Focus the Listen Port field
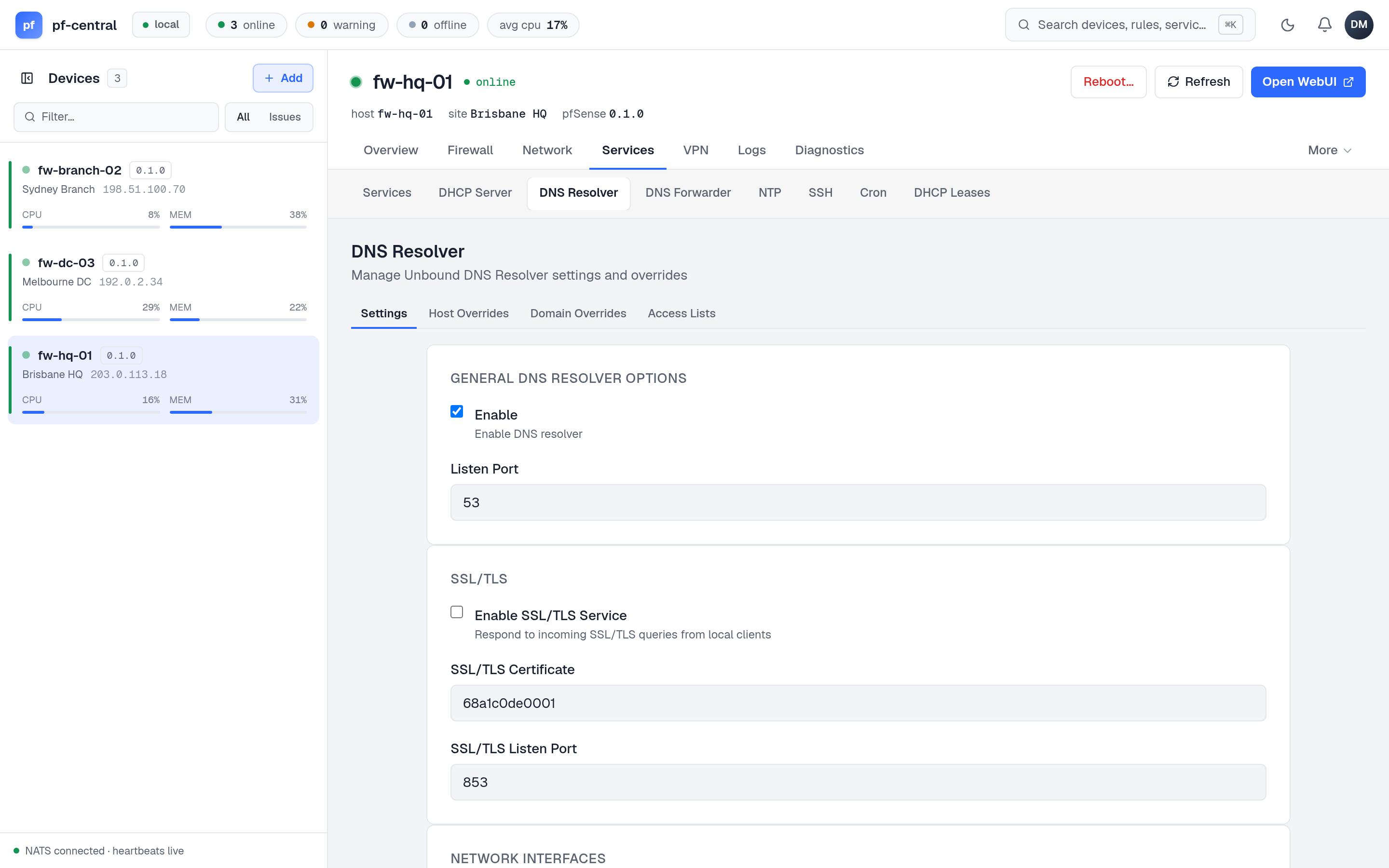The height and width of the screenshot is (868, 1389). tap(858, 502)
